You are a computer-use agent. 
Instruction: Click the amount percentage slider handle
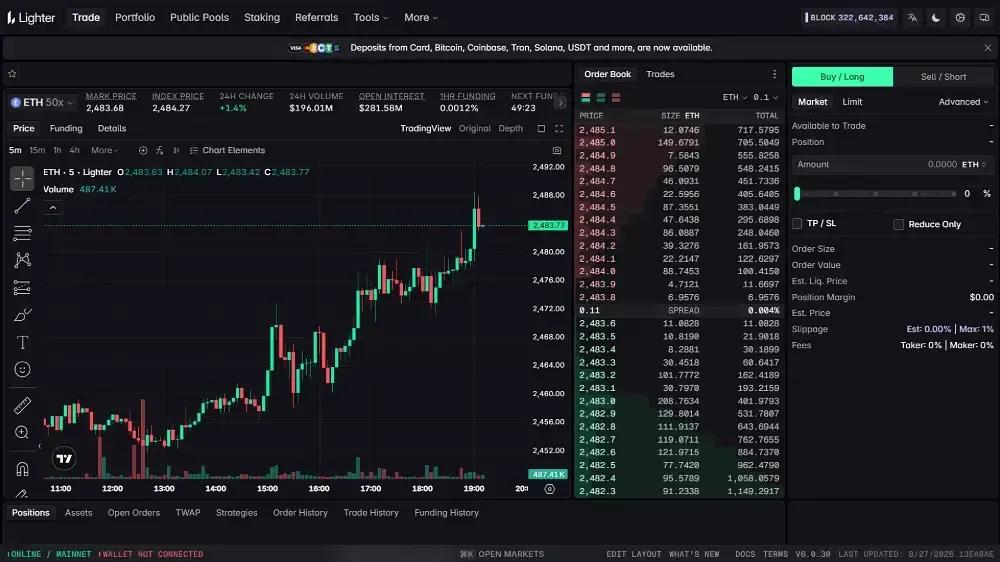click(x=797, y=194)
